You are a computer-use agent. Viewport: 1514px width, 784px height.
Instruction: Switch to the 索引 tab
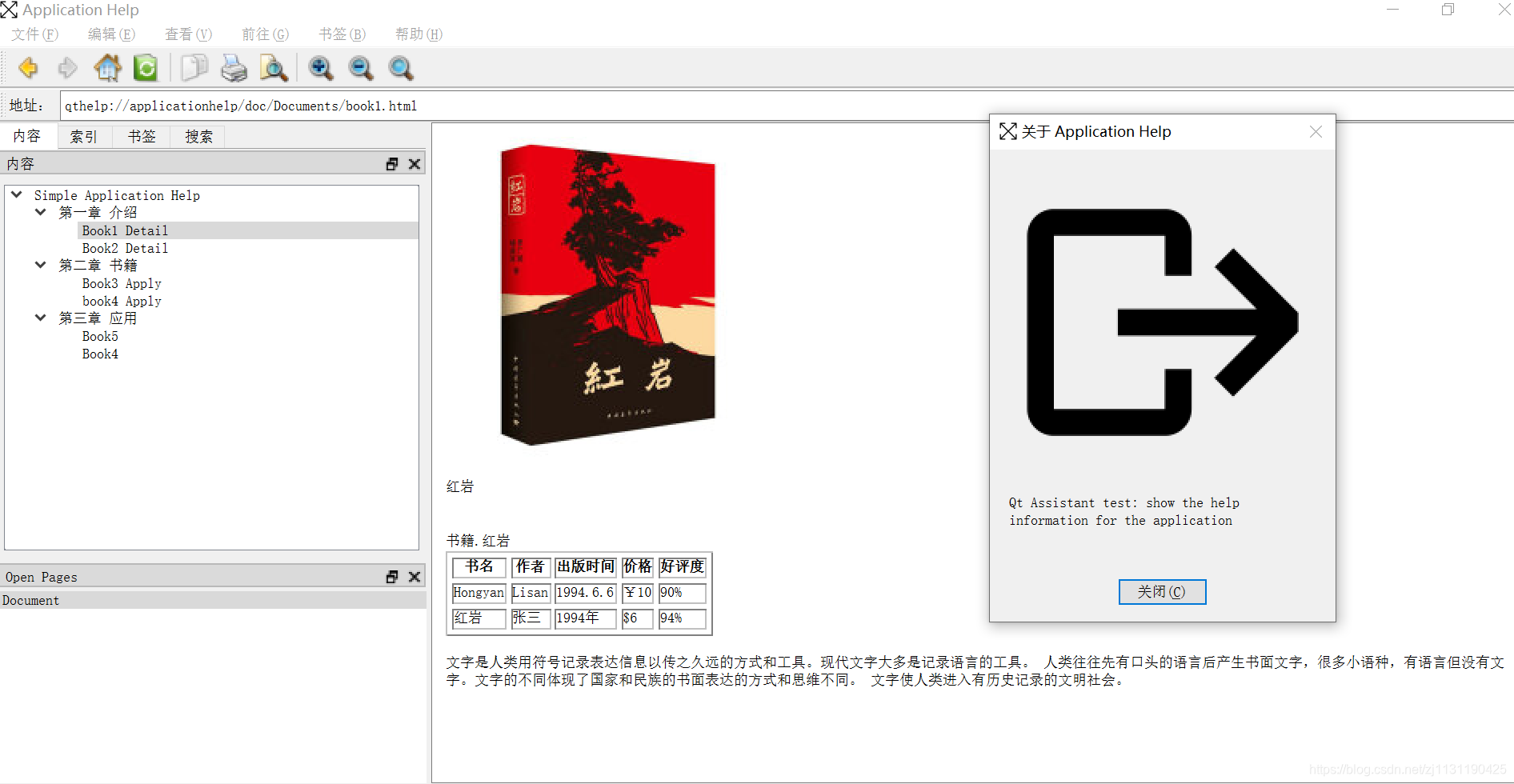tap(84, 137)
